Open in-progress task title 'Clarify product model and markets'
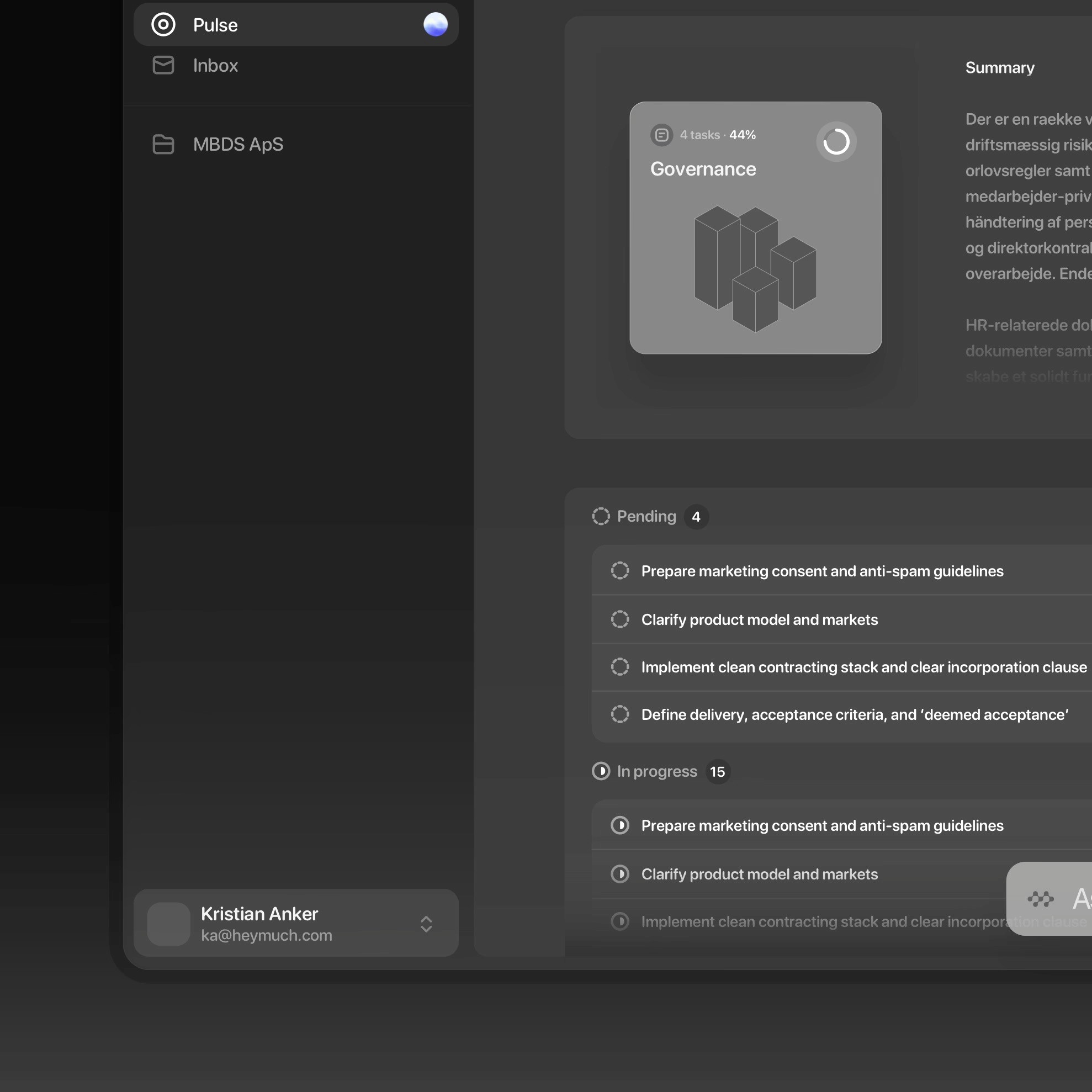The width and height of the screenshot is (1092, 1092). [x=760, y=874]
